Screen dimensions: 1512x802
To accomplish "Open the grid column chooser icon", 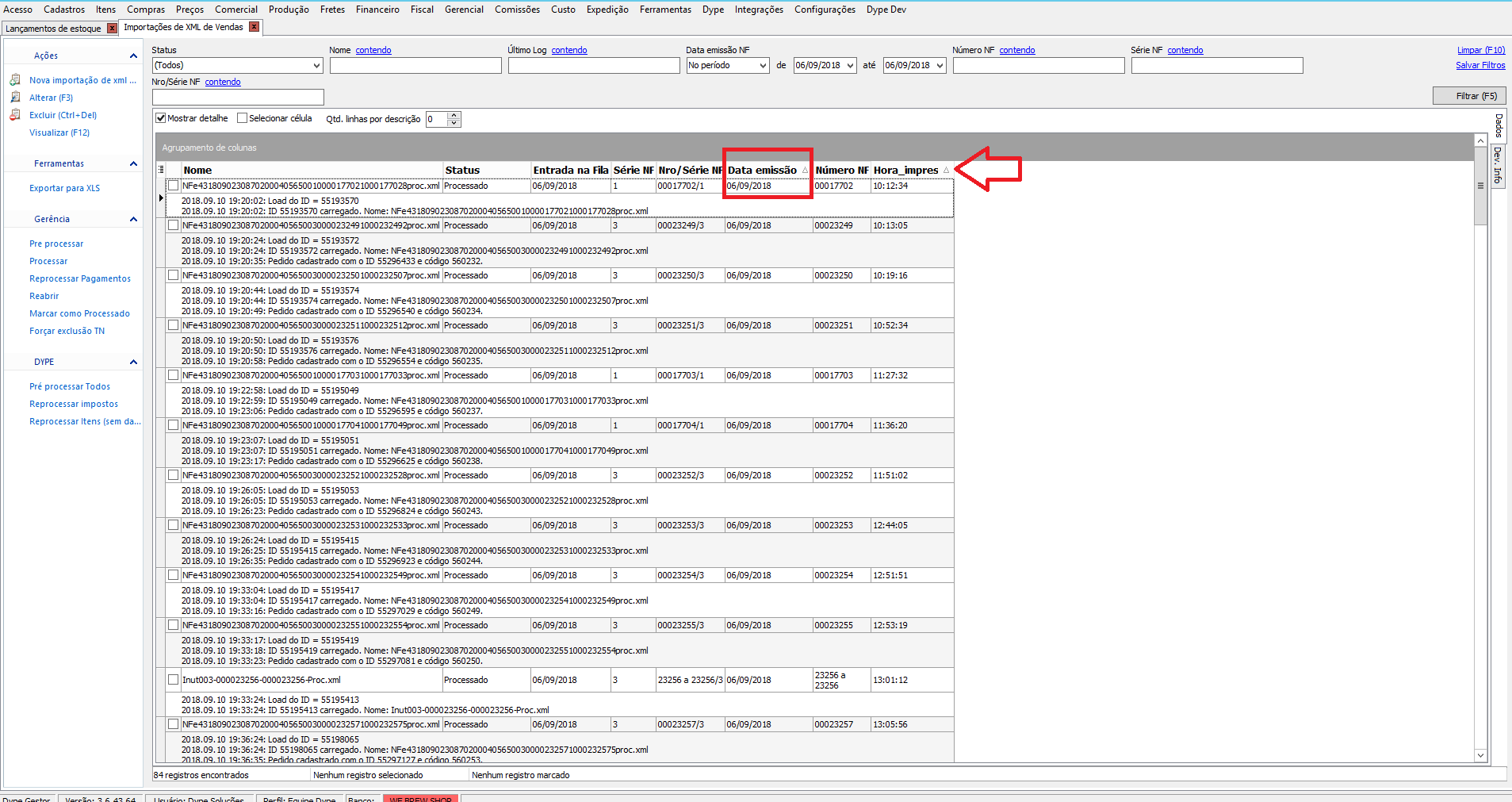I will coord(161,170).
